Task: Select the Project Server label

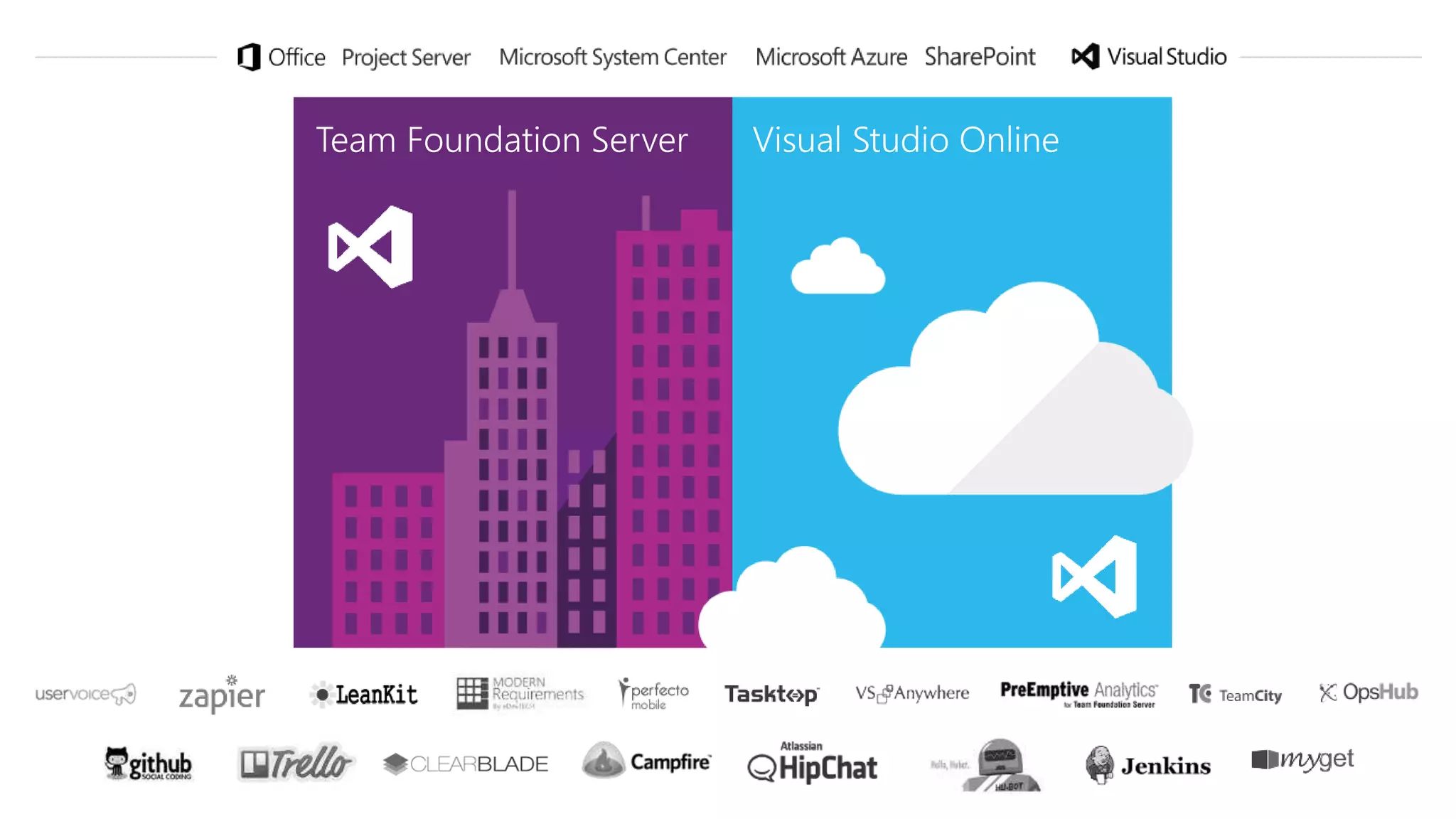Action: pos(406,57)
